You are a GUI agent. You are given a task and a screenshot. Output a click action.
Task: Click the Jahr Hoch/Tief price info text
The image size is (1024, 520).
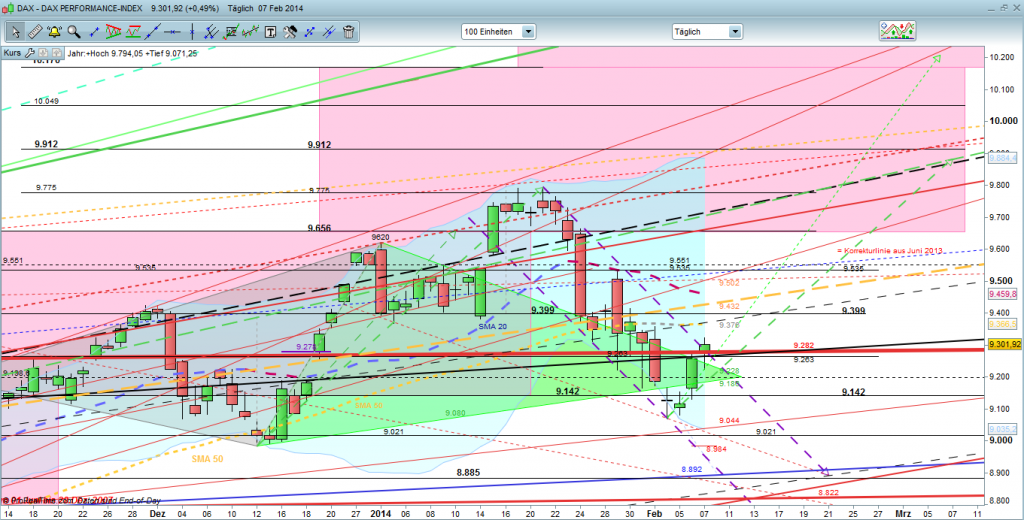[132, 54]
